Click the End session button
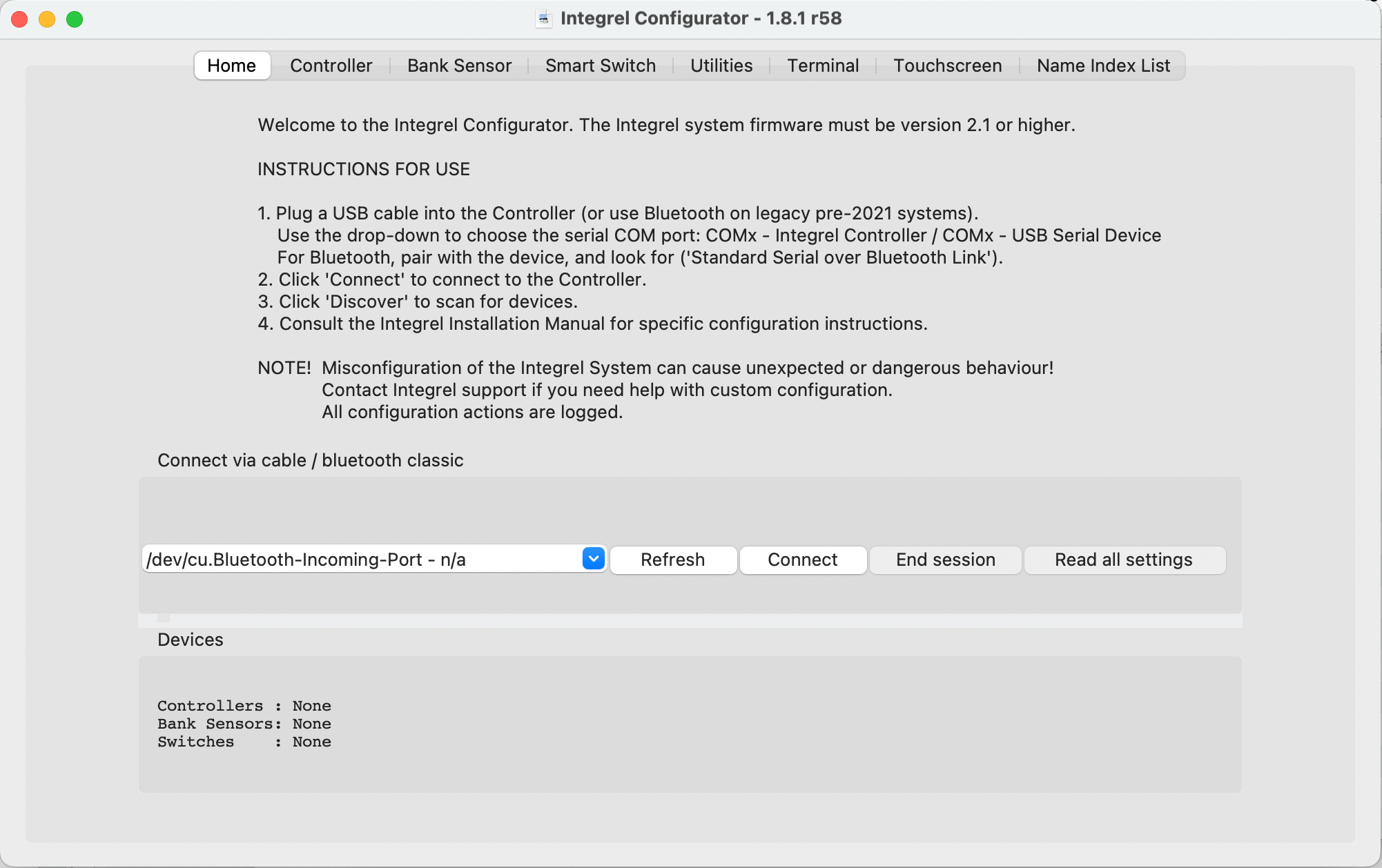Viewport: 1382px width, 868px height. coord(946,560)
